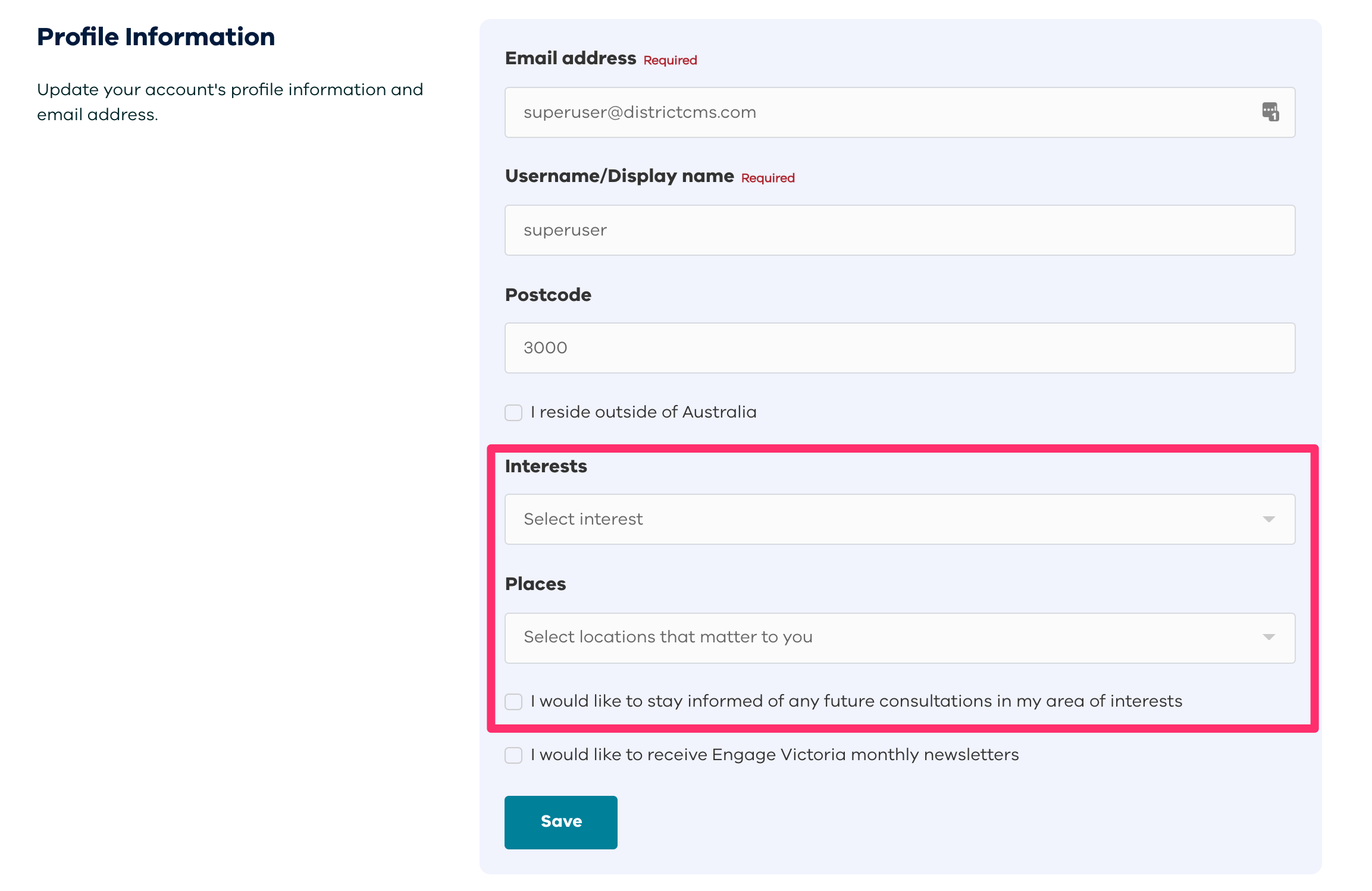Viewport: 1372px width, 891px height.
Task: Click the 'Email address' field label
Action: [570, 58]
